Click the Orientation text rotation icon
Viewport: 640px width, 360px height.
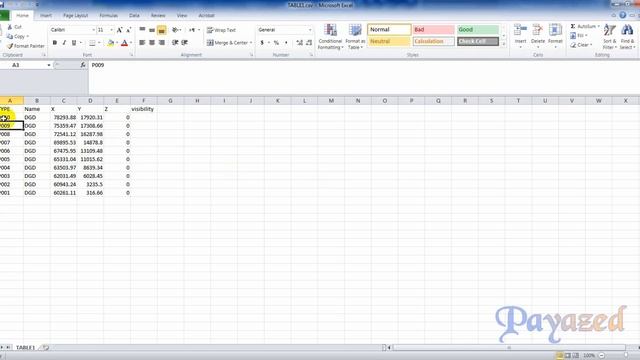176,30
